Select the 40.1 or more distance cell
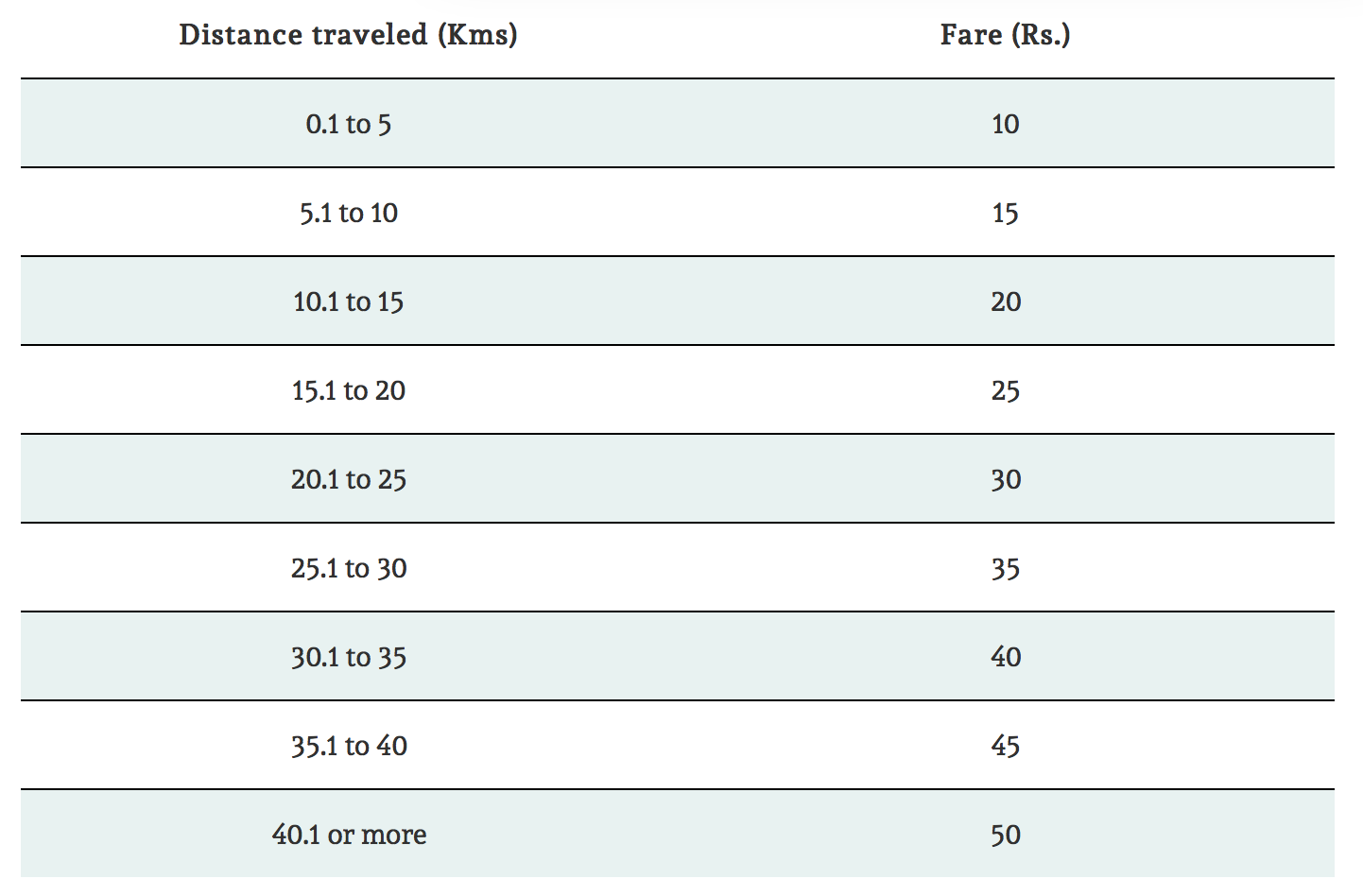1363x896 pixels. coord(348,835)
